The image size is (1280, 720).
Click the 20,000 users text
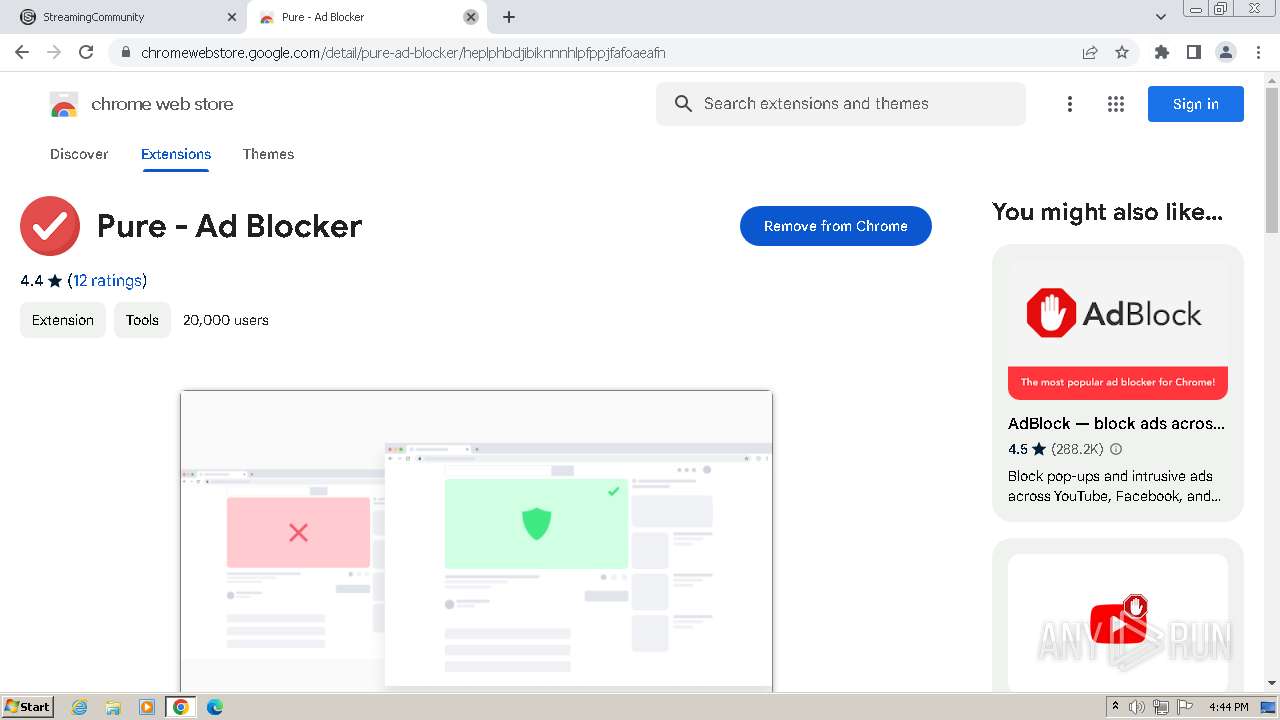tap(226, 320)
